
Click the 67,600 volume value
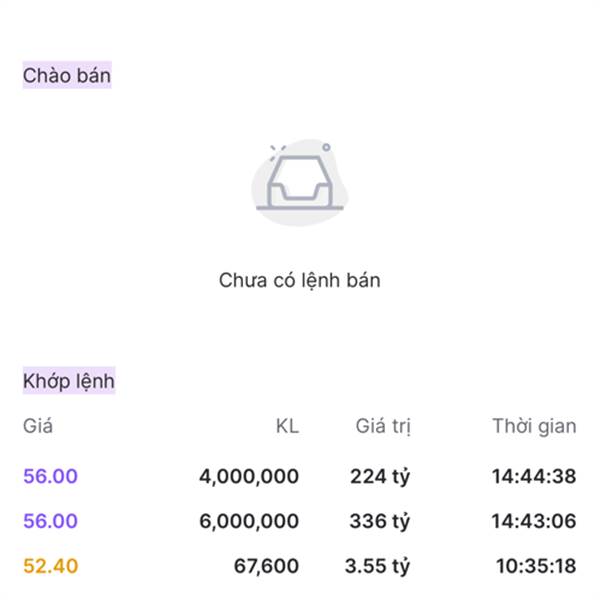coord(266,566)
